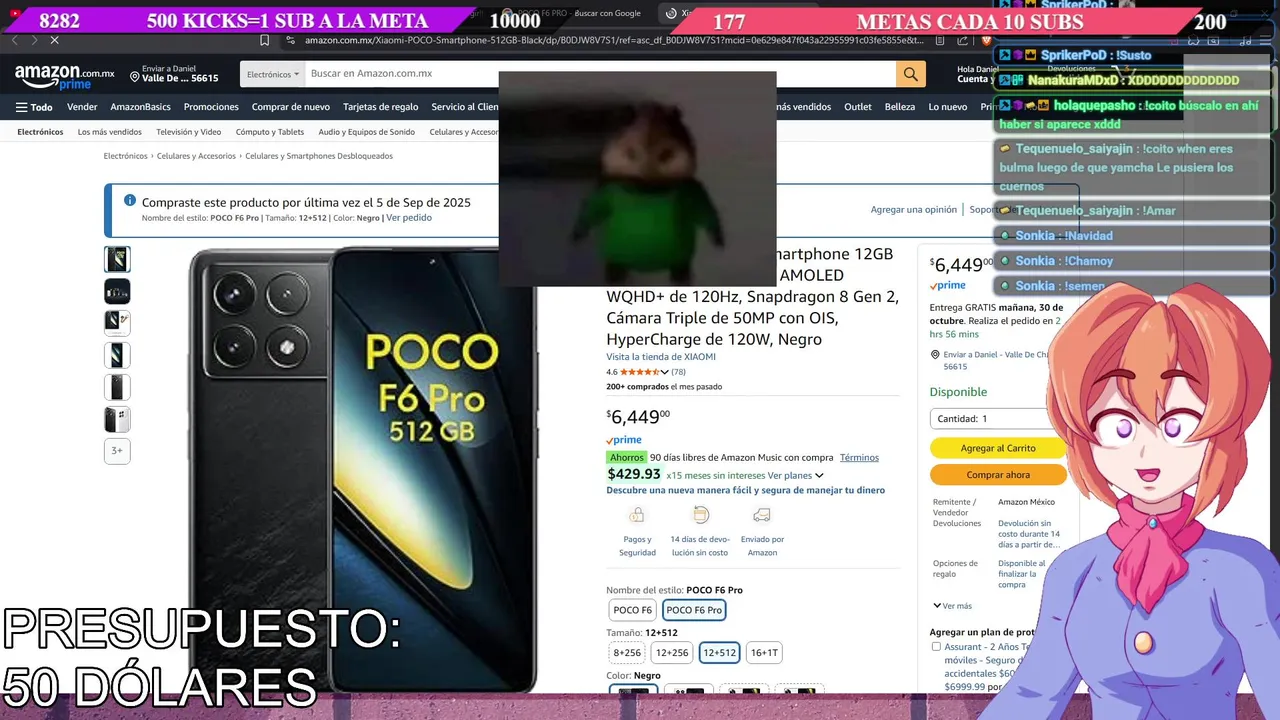
Task: Open the Todo hamburger menu
Action: [x=34, y=107]
